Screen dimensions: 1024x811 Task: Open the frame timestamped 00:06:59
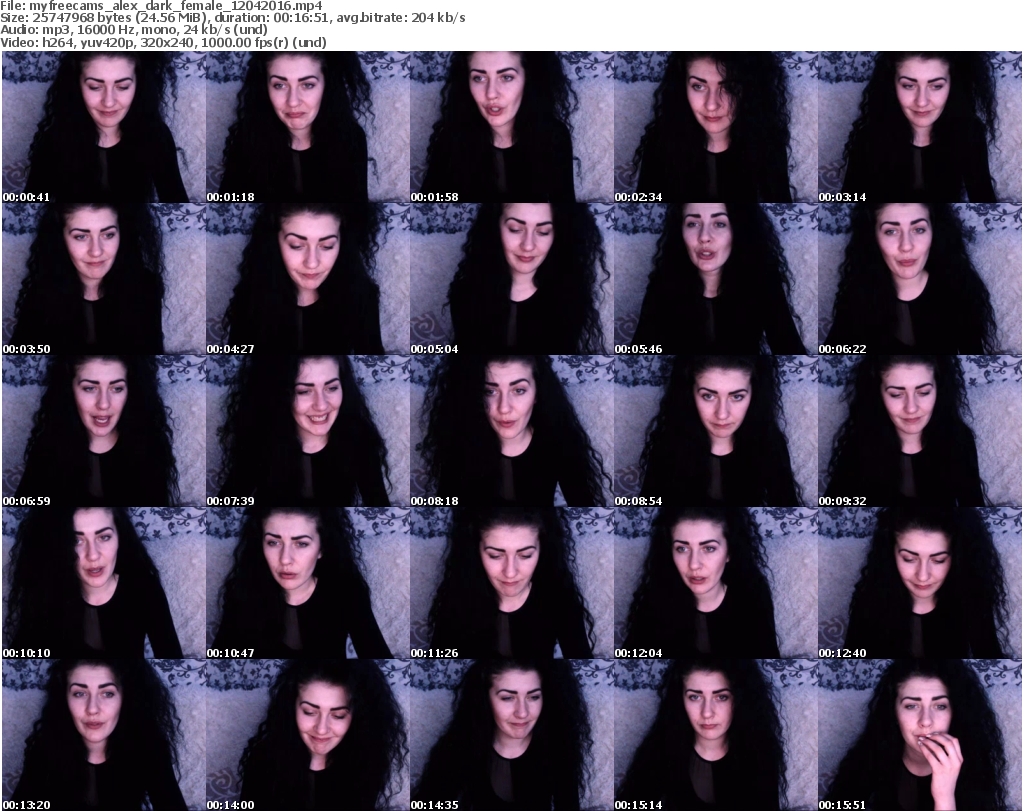103,431
